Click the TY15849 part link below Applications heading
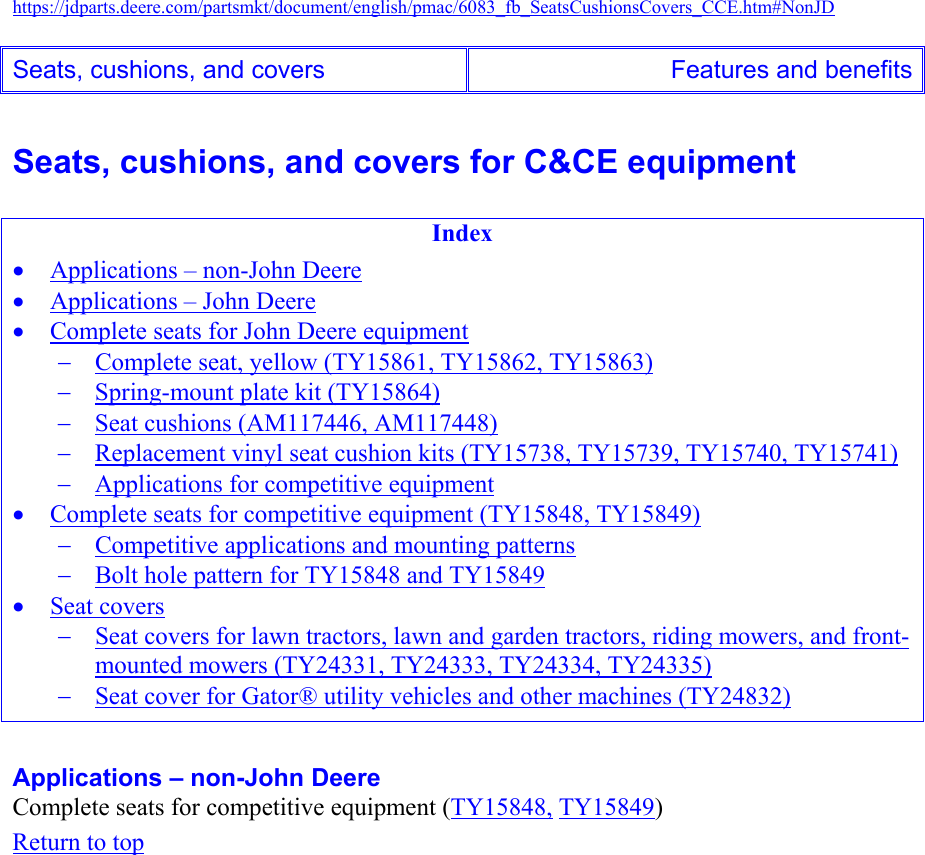Image resolution: width=925 pixels, height=855 pixels. click(x=606, y=808)
